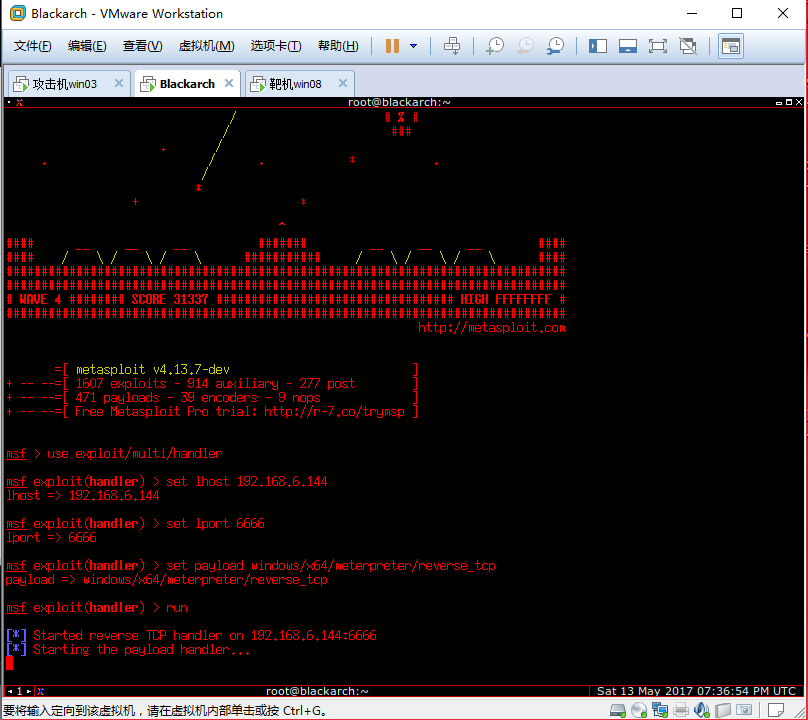Open the 选项卡(T) menu
808x720 pixels.
click(276, 46)
